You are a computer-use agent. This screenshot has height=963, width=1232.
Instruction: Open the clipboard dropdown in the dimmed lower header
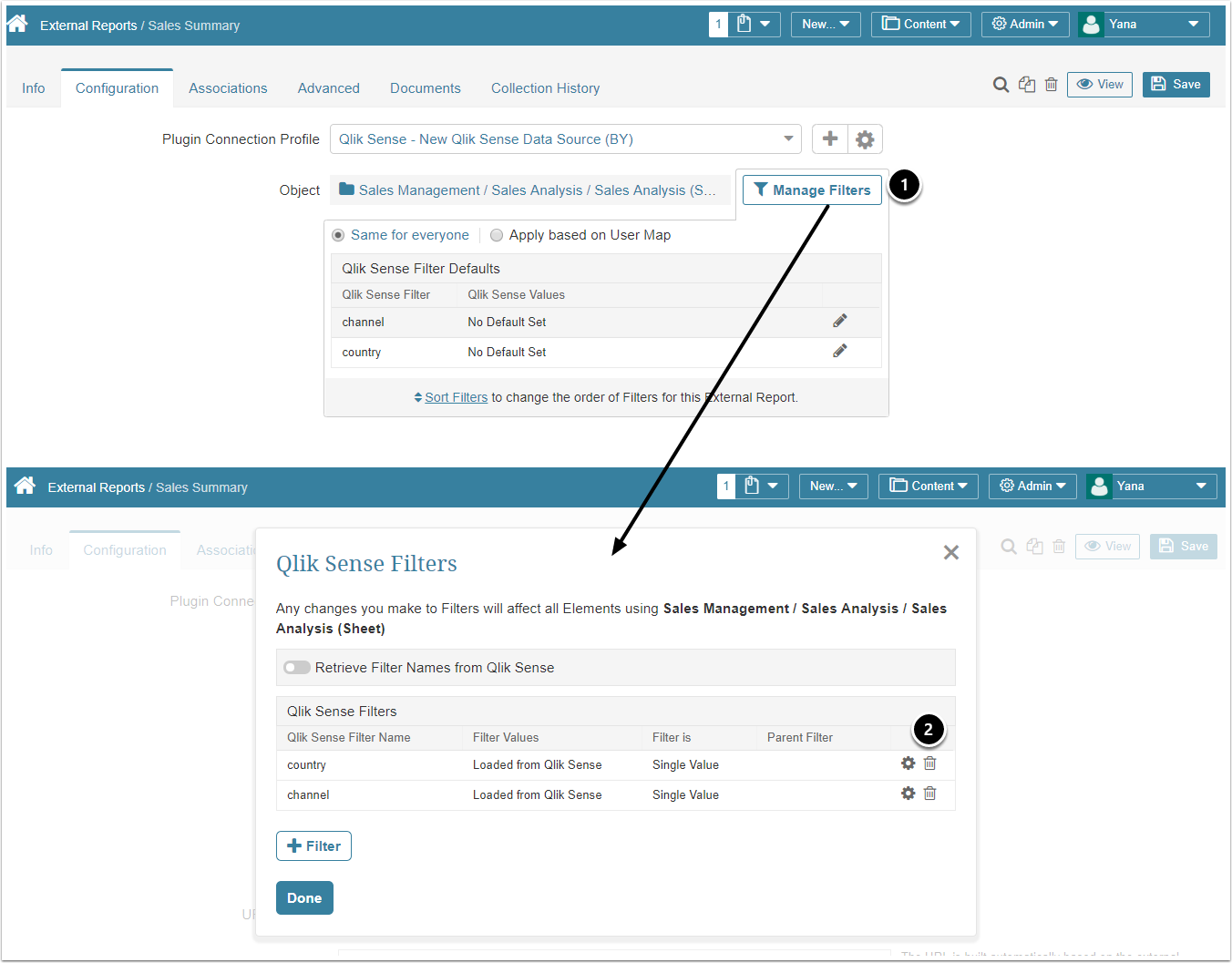pos(763,487)
